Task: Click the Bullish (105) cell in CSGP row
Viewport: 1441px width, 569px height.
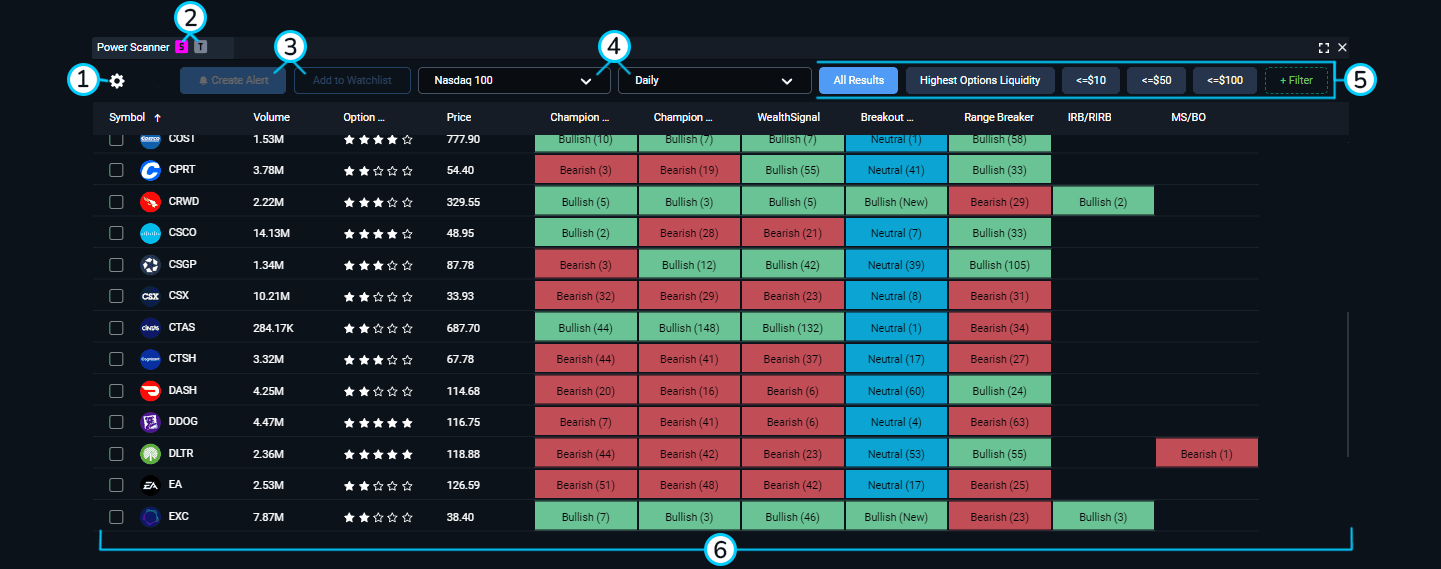Action: (x=999, y=265)
